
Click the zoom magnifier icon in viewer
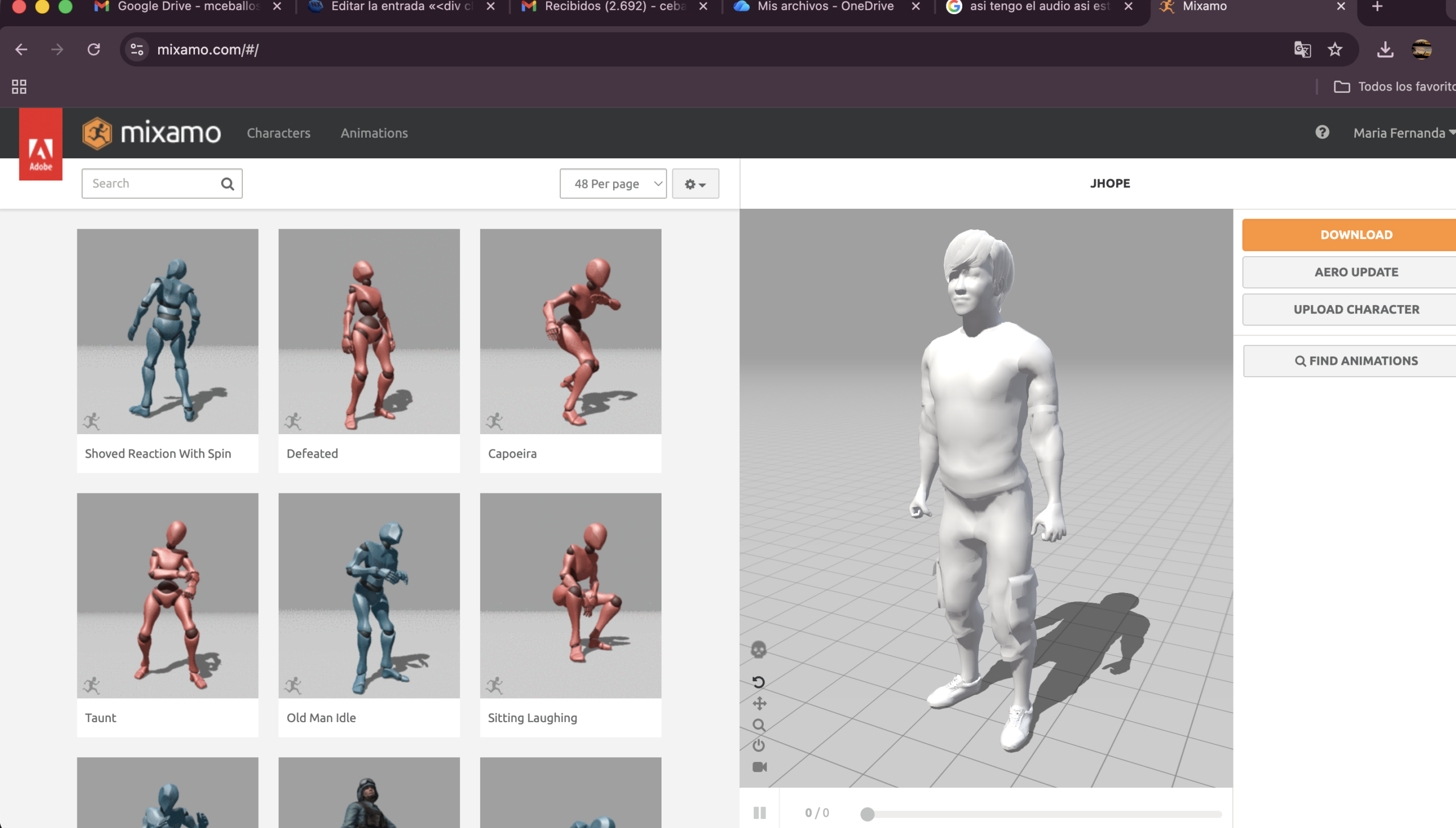758,725
